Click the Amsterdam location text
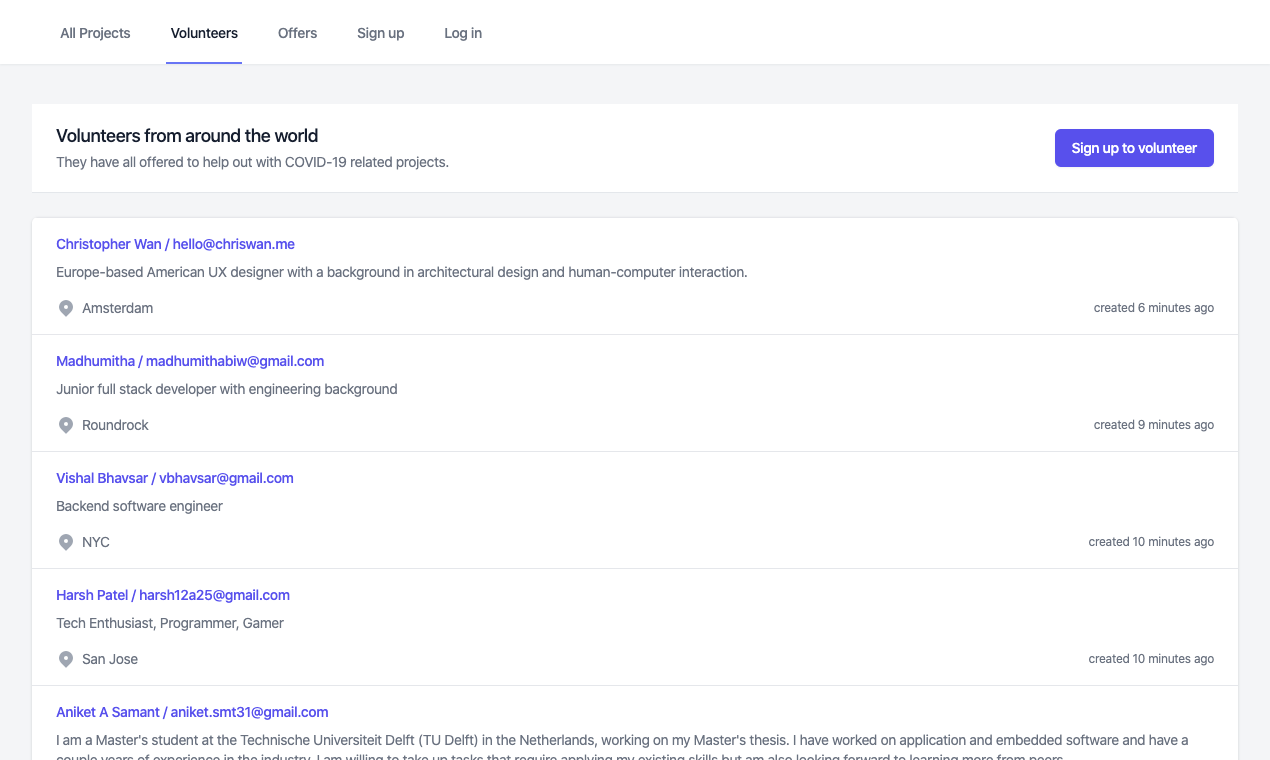 [x=118, y=308]
